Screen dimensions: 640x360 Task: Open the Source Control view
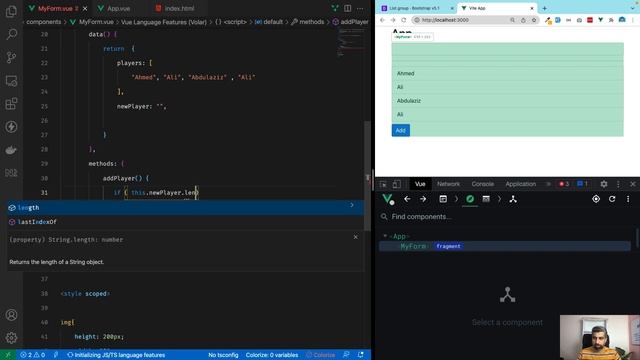click(11, 57)
